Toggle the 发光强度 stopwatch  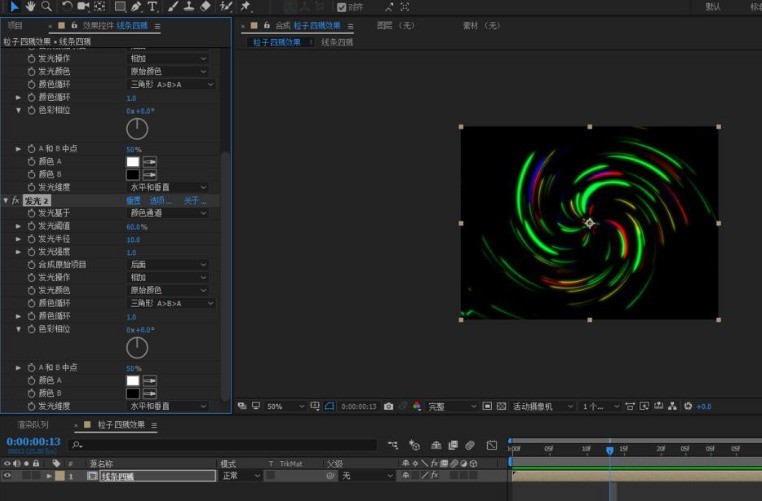[x=32, y=252]
